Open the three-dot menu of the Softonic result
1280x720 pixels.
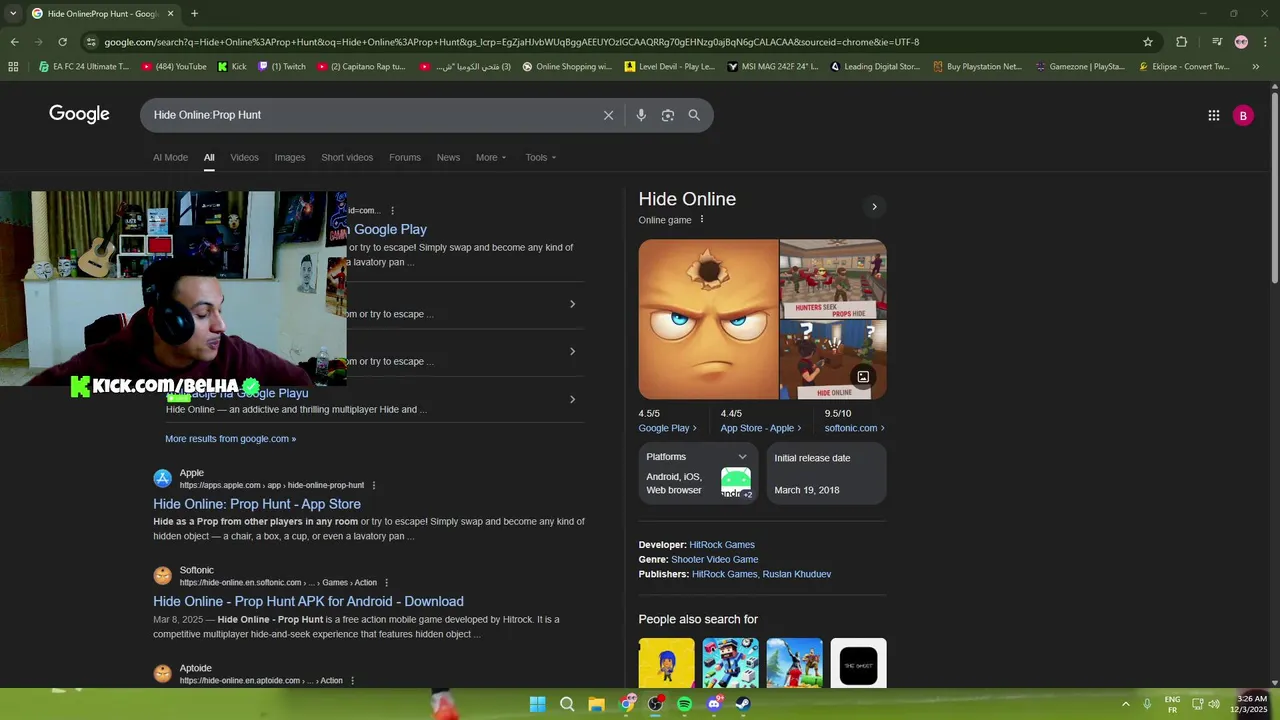(x=386, y=583)
